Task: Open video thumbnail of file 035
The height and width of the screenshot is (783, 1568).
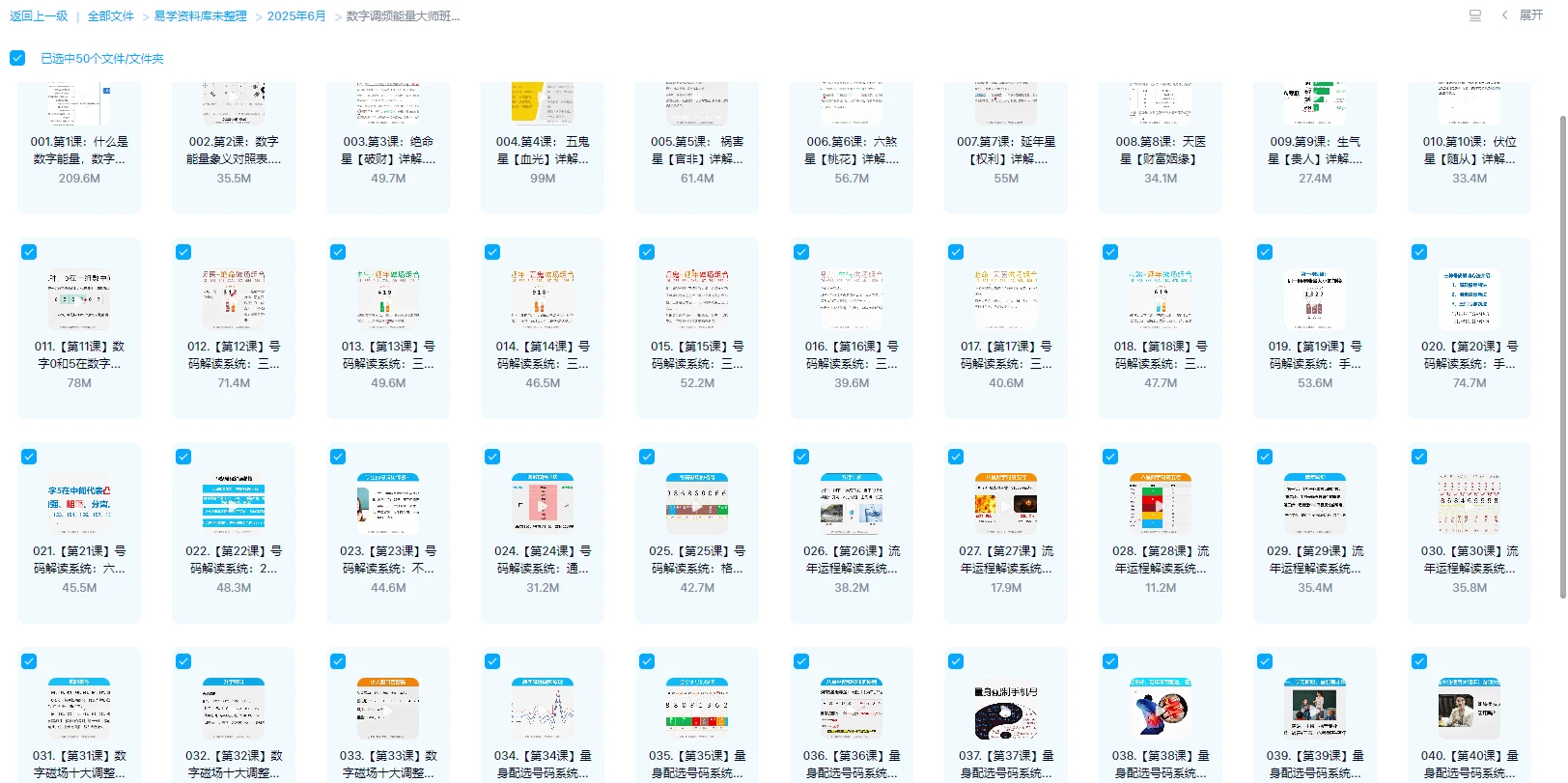Action: pyautogui.click(x=697, y=709)
